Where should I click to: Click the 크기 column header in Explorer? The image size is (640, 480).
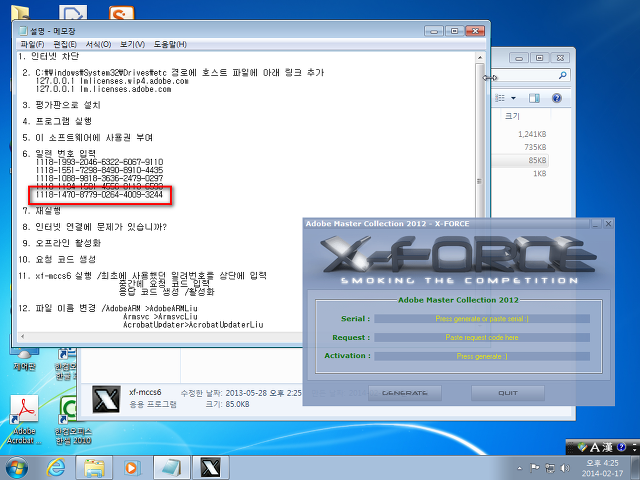[x=513, y=116]
